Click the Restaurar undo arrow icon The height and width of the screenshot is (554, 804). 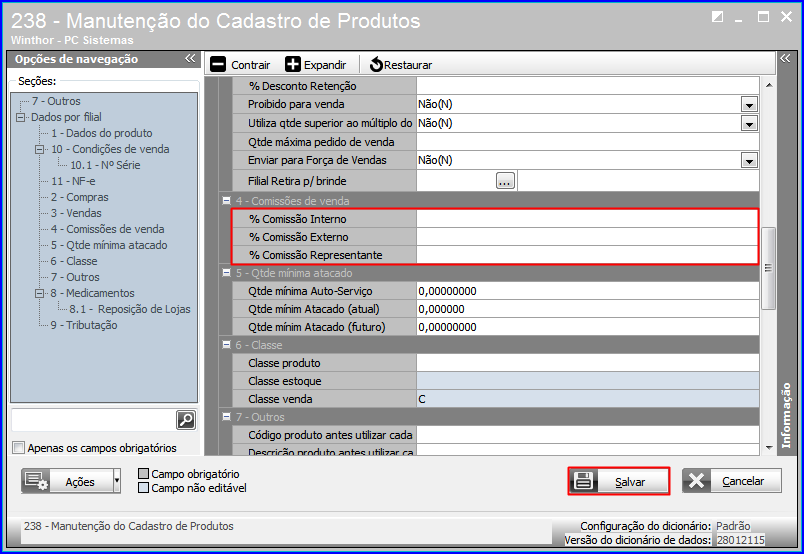click(x=376, y=65)
